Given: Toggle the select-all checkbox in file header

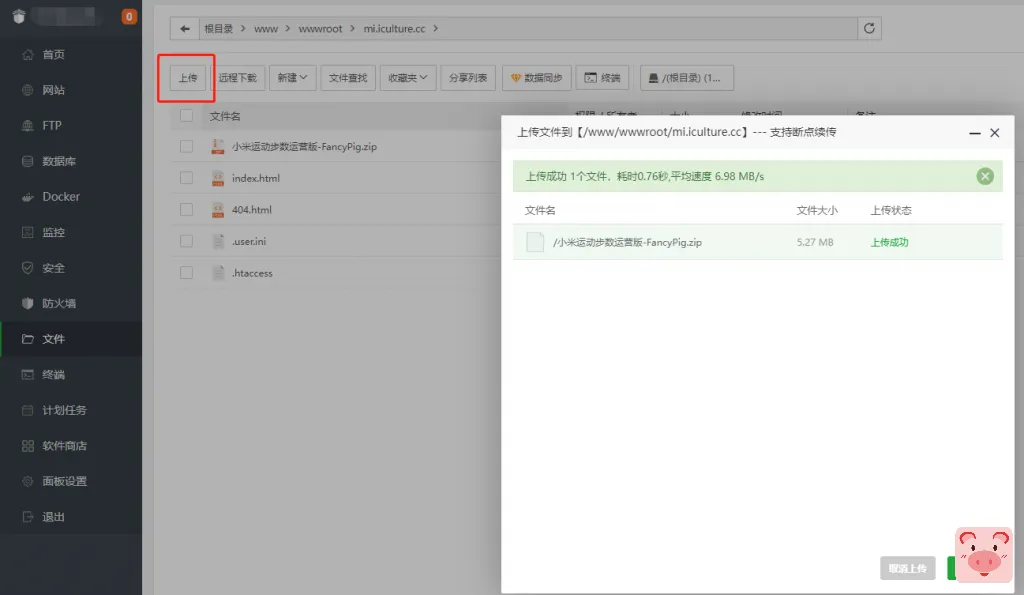Looking at the screenshot, I should coord(186,116).
